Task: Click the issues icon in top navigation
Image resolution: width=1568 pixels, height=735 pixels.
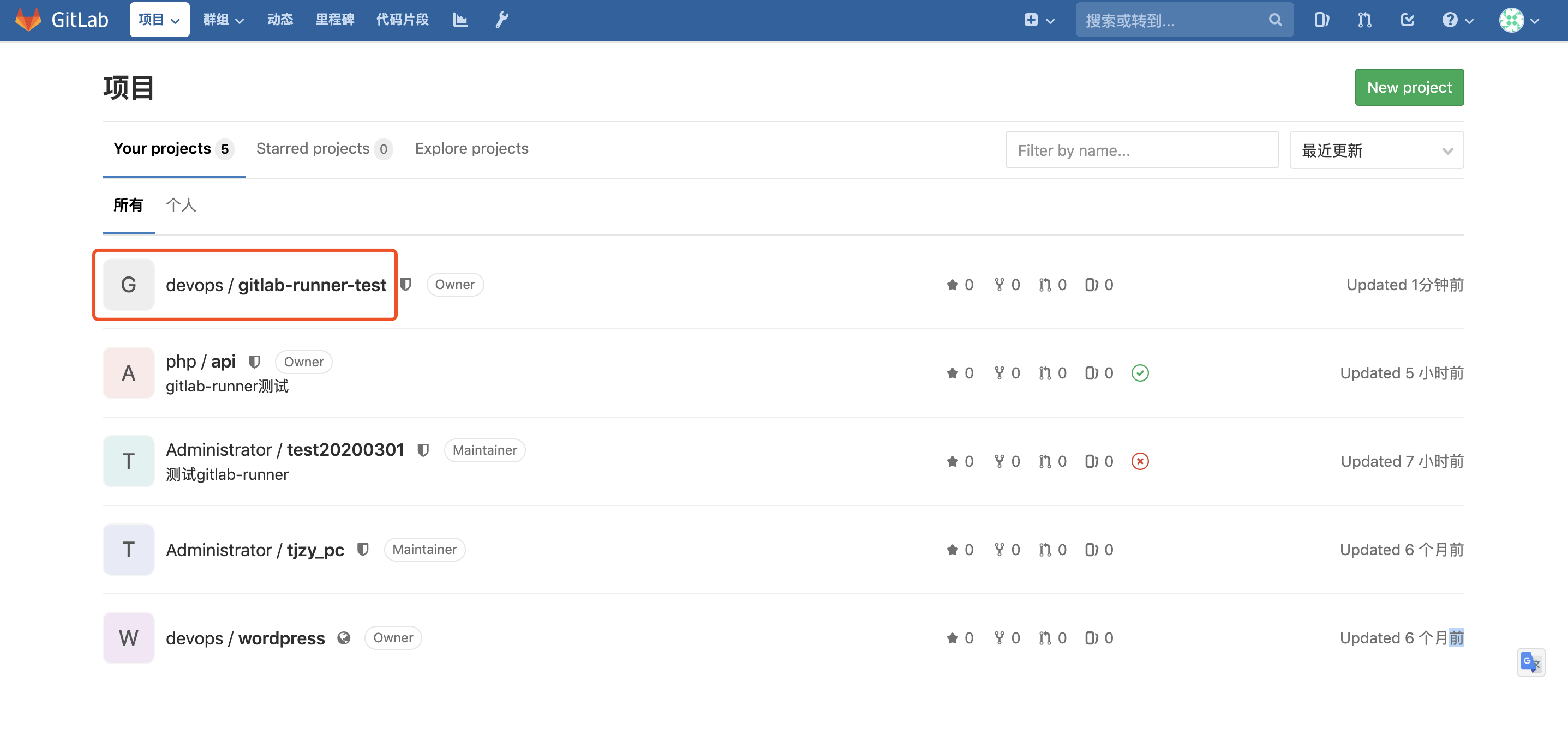Action: click(x=1321, y=20)
